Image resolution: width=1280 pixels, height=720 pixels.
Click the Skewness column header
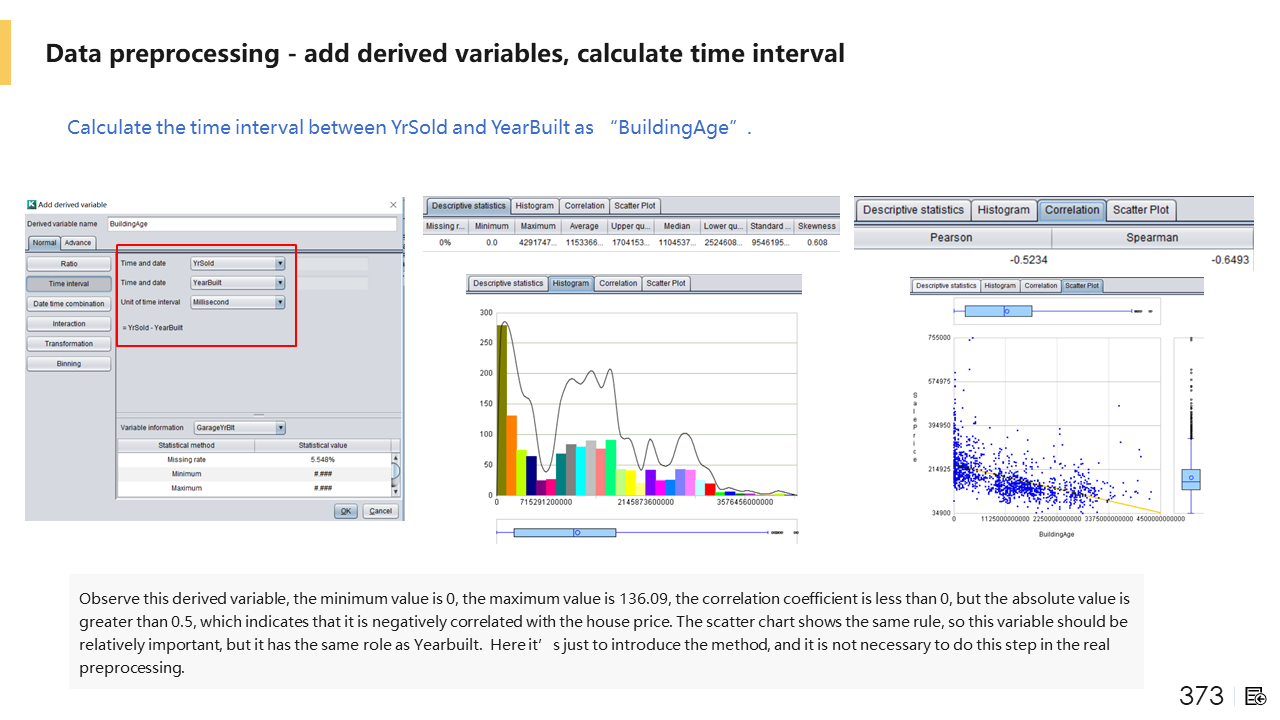[817, 226]
